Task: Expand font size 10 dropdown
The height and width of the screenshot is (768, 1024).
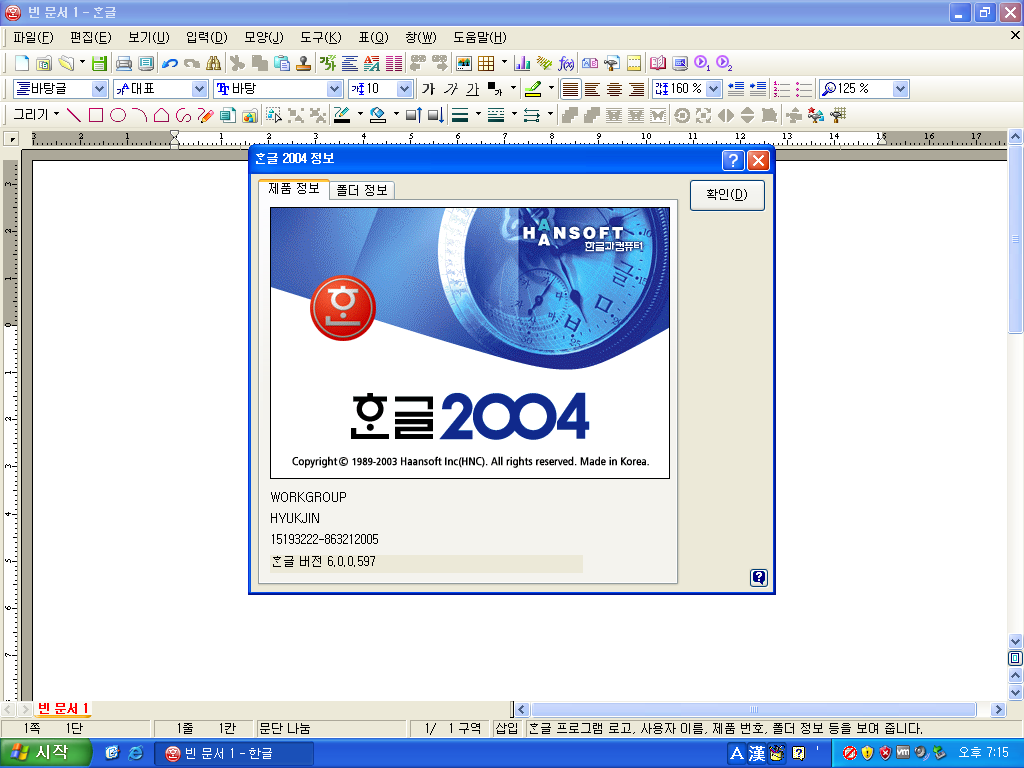Action: [x=404, y=89]
